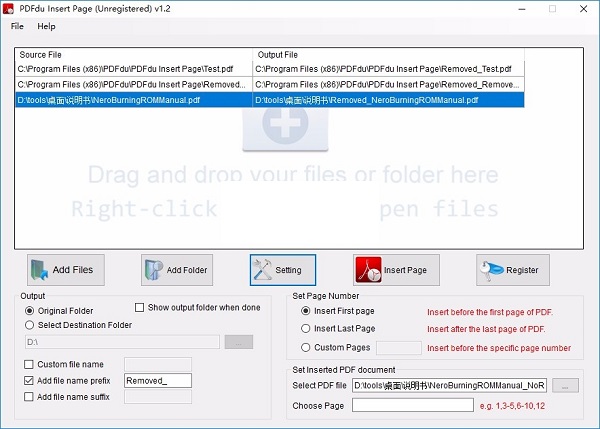Click the Add Files button label
This screenshot has width=600, height=429.
(x=73, y=270)
